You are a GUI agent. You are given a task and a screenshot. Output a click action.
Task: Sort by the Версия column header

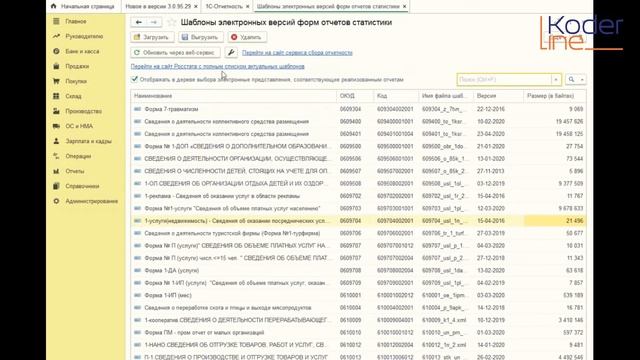pos(498,96)
